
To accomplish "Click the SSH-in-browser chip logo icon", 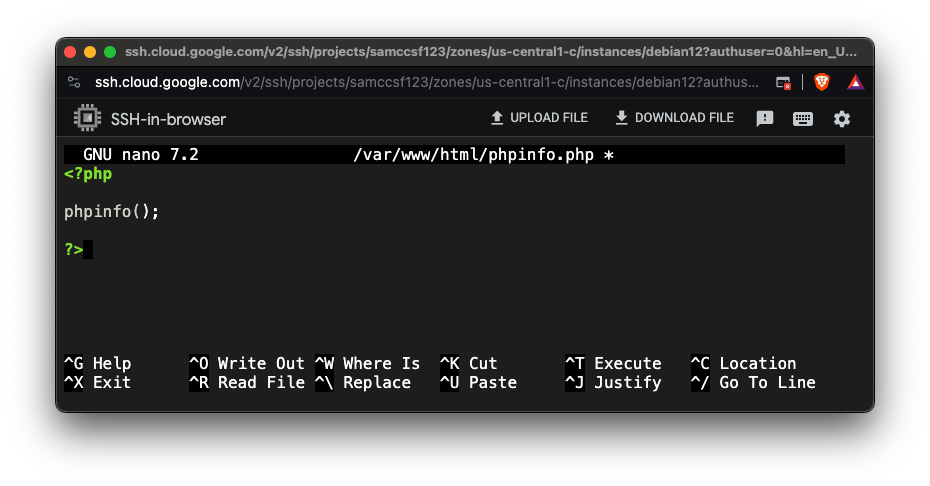I will pos(88,119).
